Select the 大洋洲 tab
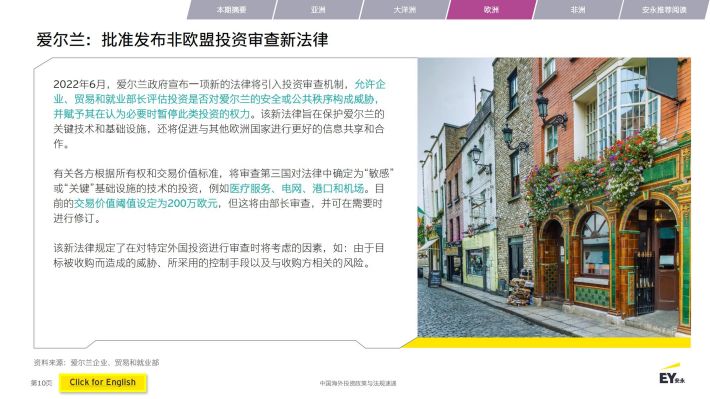This screenshot has width=710, height=399. 404,10
